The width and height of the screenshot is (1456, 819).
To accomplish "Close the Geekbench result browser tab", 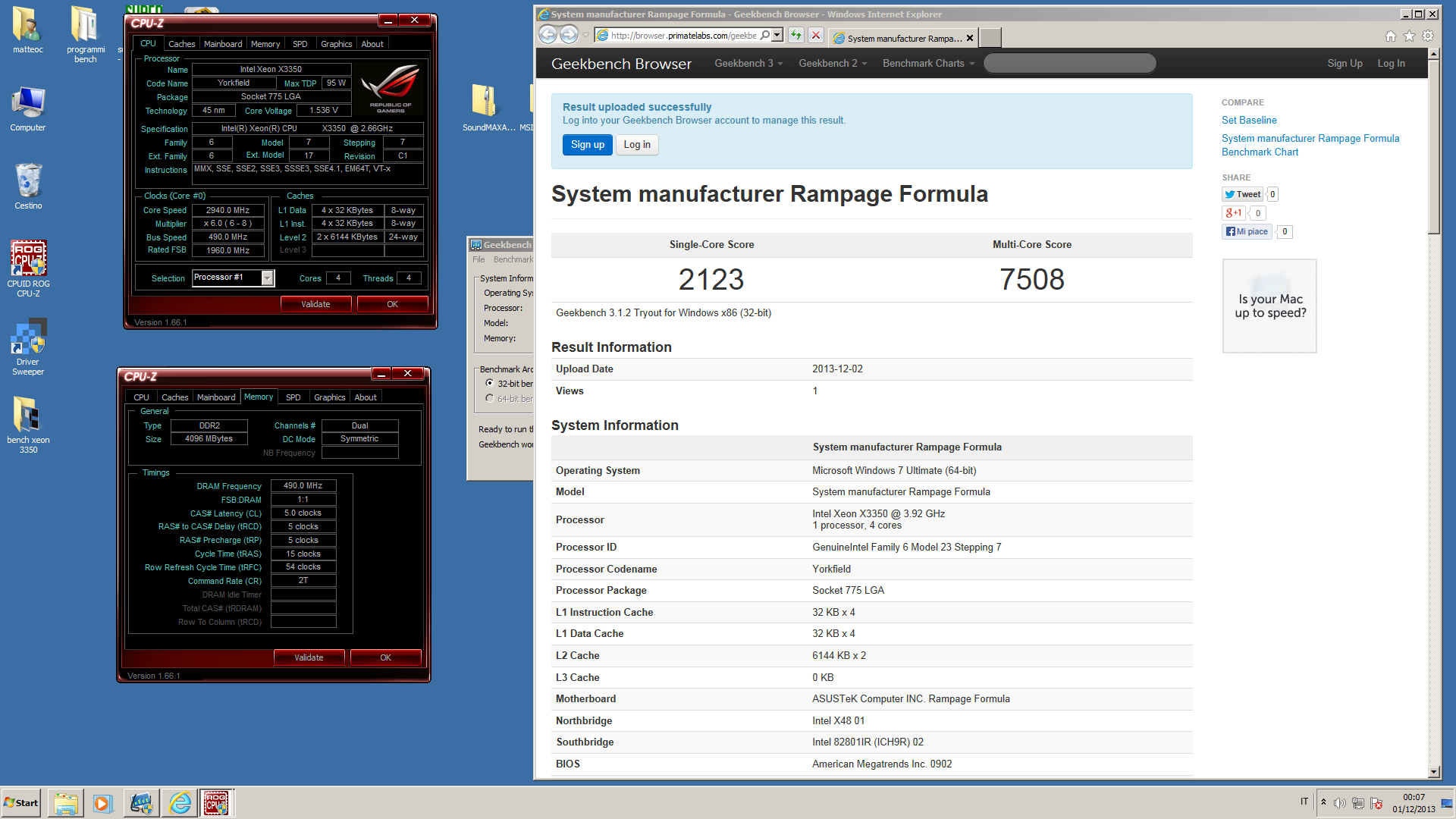I will point(970,38).
